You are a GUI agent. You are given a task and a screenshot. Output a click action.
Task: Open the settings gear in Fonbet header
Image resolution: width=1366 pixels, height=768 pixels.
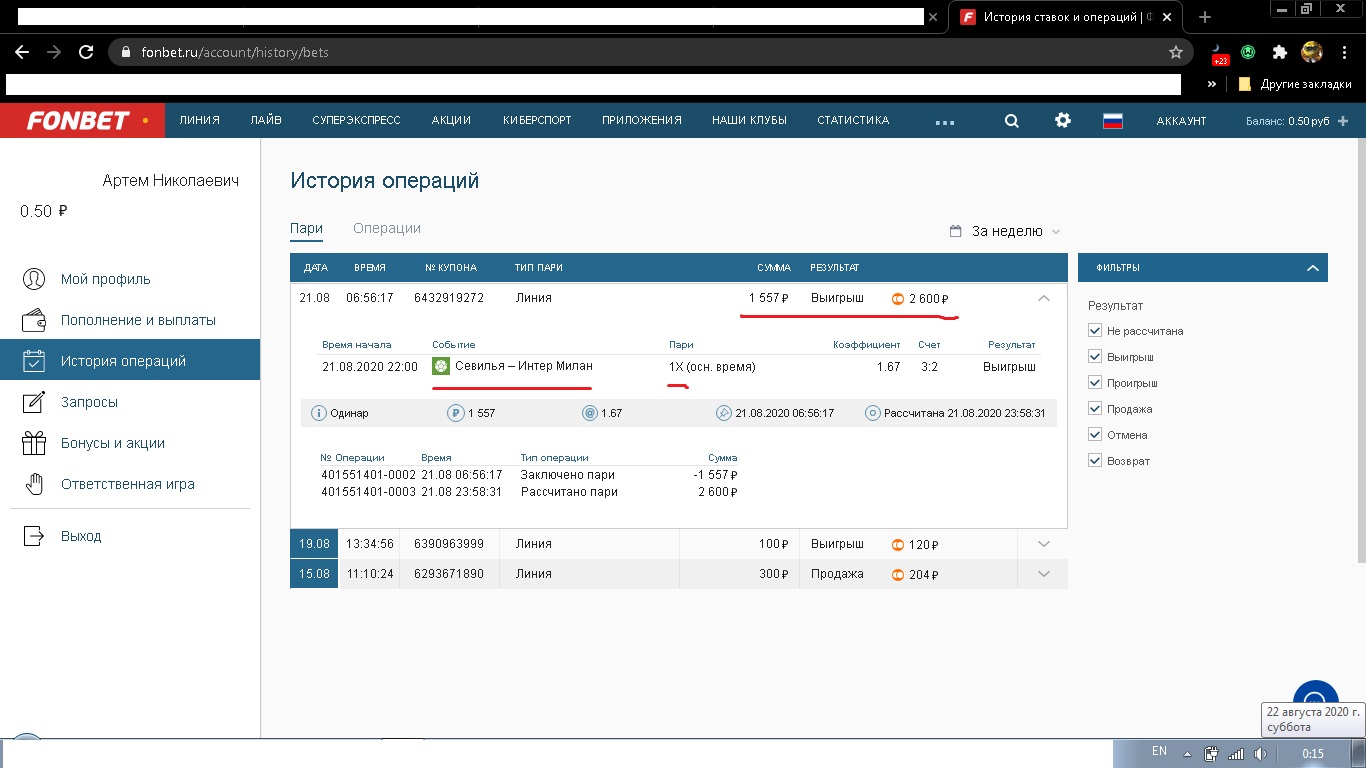pos(1063,120)
